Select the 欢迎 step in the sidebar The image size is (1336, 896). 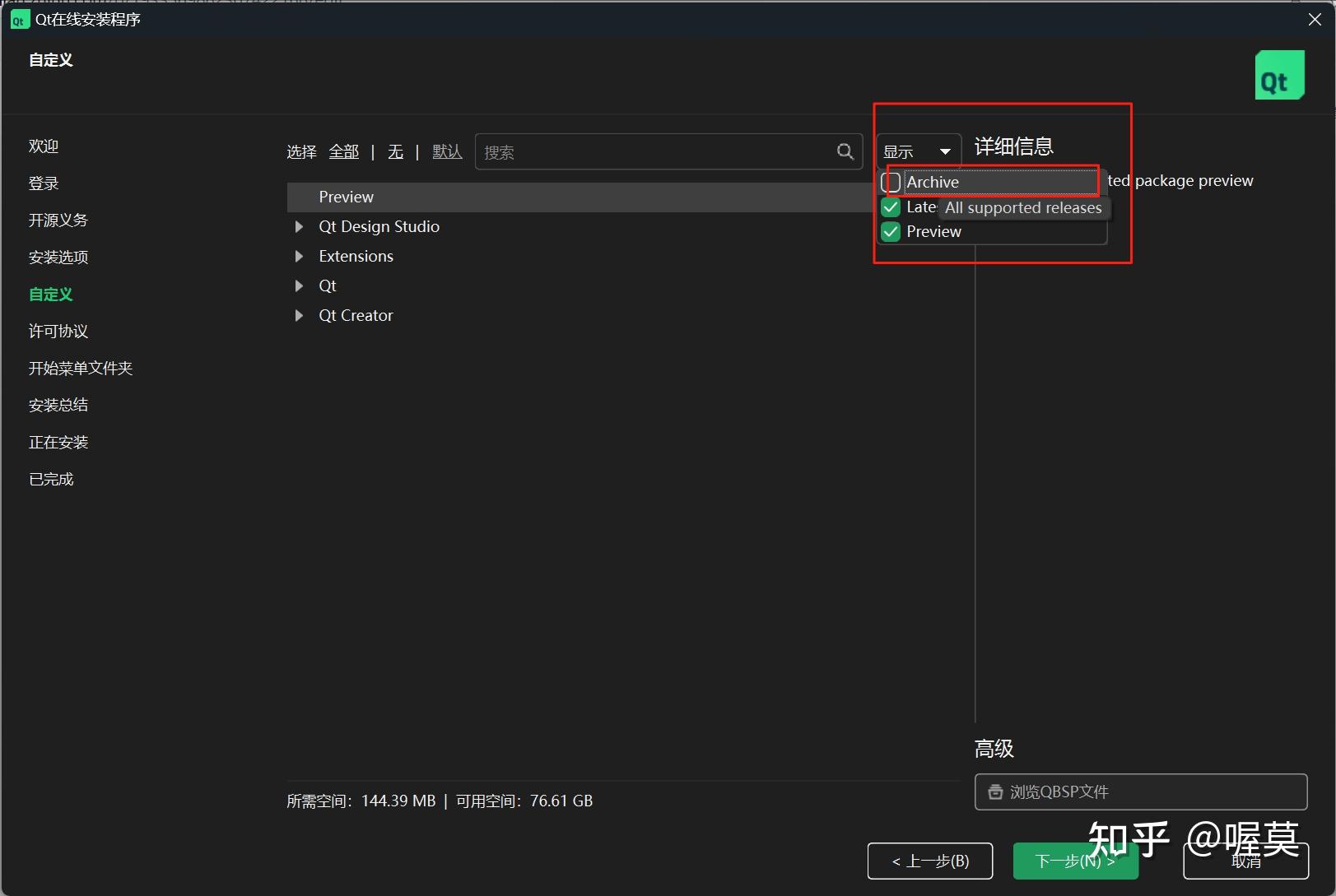[44, 146]
